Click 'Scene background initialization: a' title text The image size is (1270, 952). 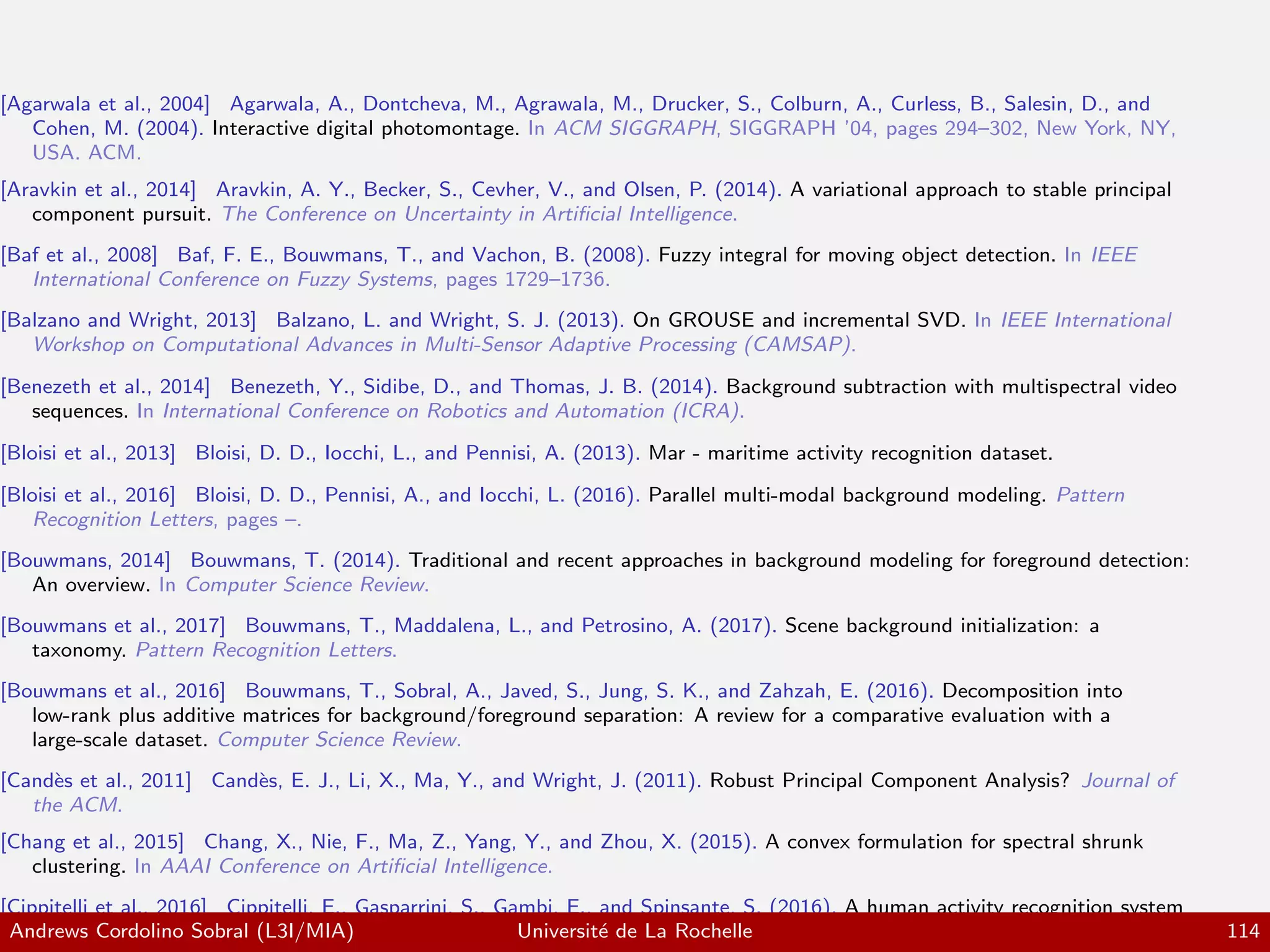click(x=942, y=626)
